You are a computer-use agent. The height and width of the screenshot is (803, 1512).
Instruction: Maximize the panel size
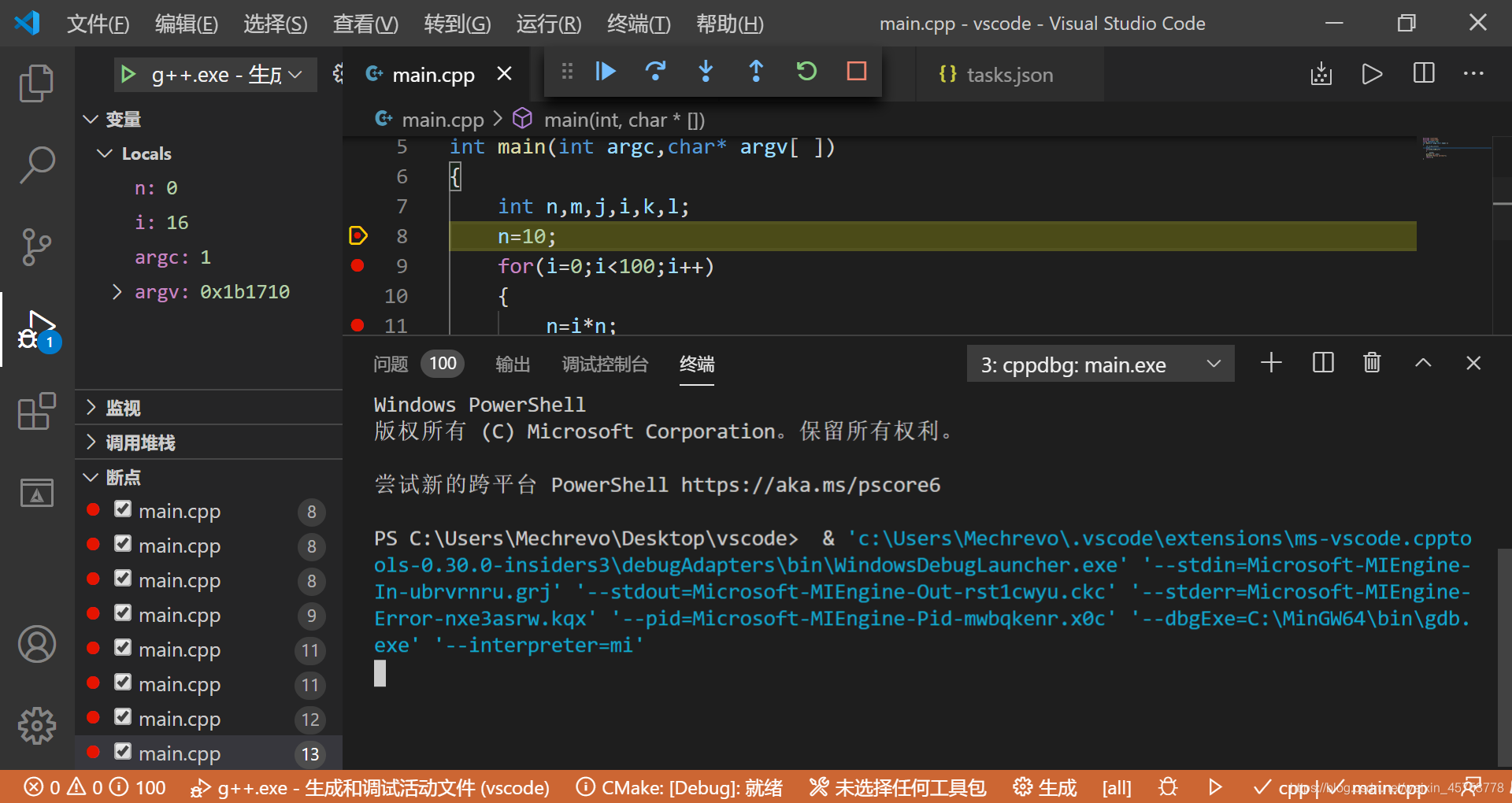coord(1423,363)
